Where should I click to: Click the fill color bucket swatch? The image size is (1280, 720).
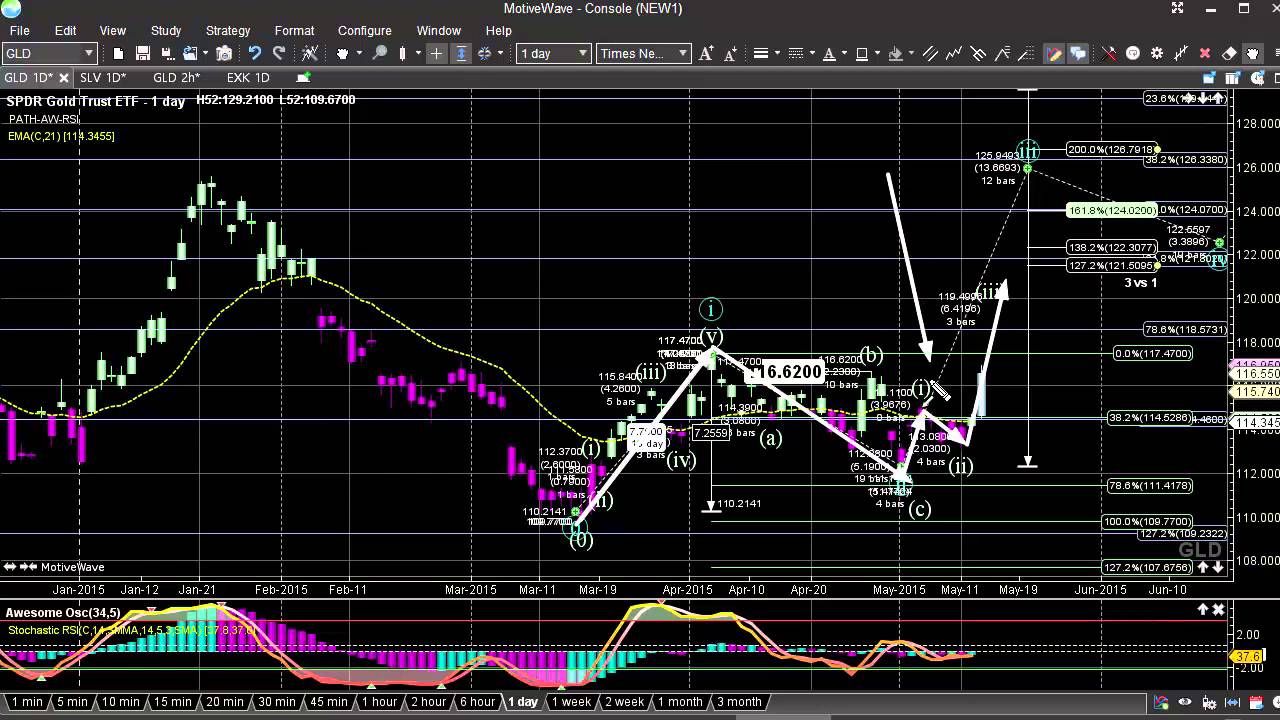click(x=895, y=53)
